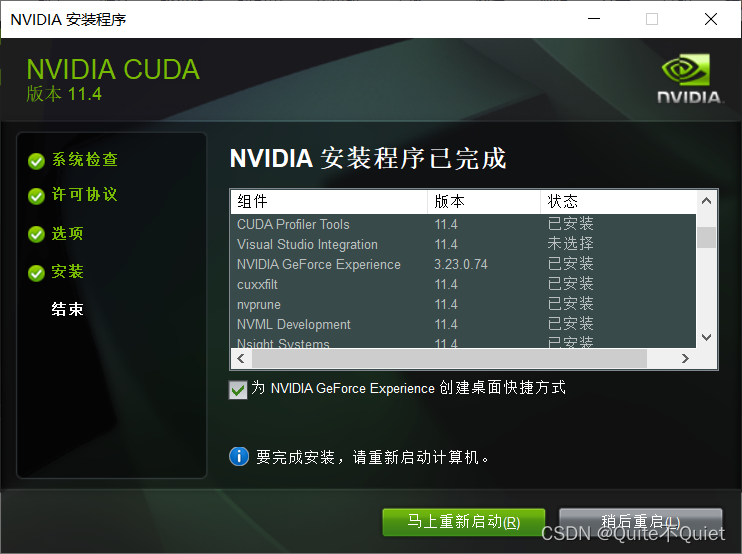Screen dimensions: 742x554
Task: Click the vertical scrollbar thumb in component list
Action: [x=707, y=237]
